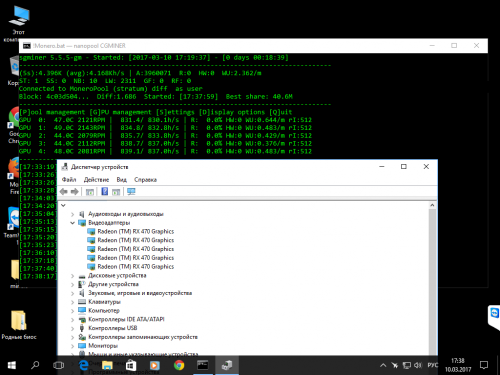Click the volume icon in system tray

418,366
